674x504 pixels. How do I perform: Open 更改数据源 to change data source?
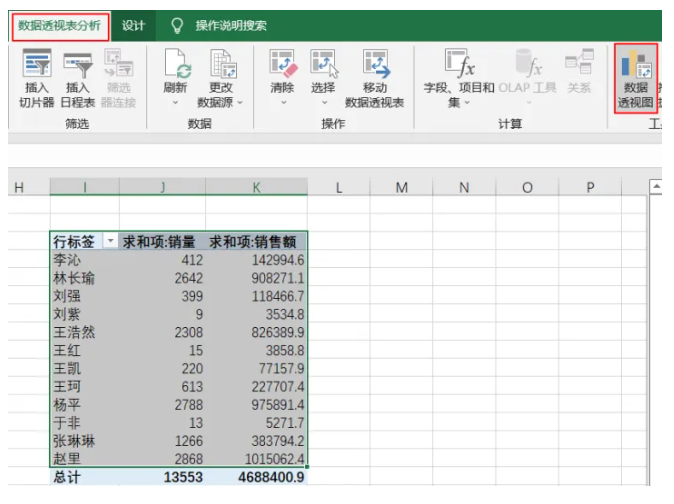[221, 78]
